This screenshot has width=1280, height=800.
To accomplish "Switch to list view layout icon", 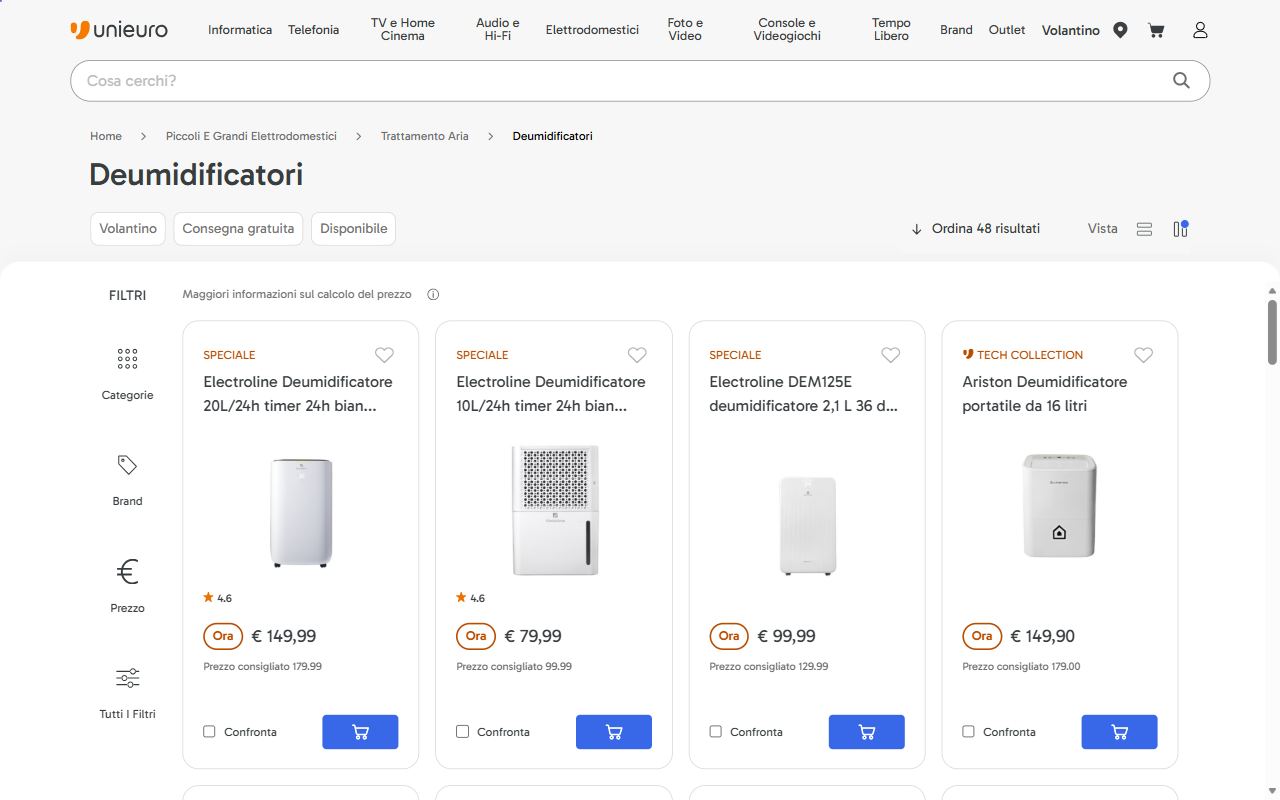I will coord(1145,229).
